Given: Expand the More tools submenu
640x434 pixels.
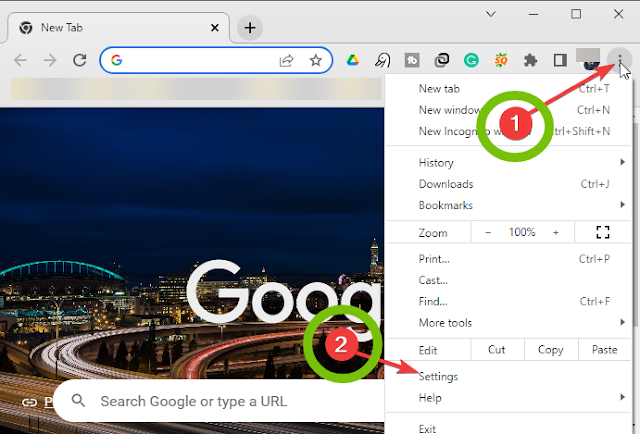Looking at the screenshot, I should point(508,323).
